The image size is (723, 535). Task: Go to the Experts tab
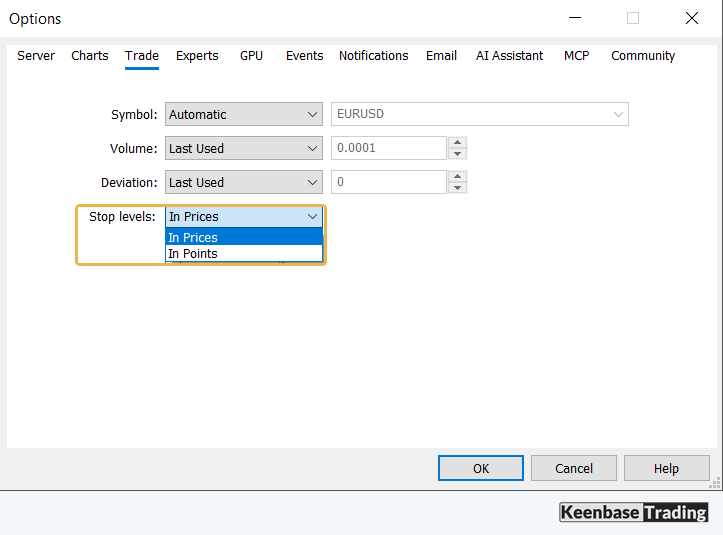point(197,56)
